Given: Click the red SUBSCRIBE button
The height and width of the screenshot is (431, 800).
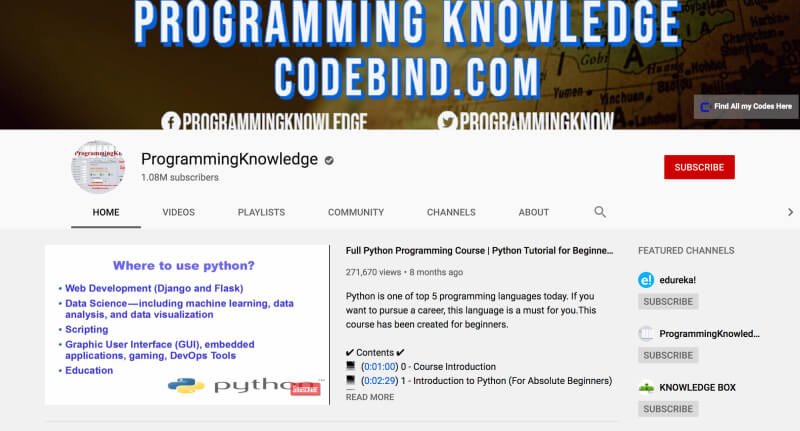Looking at the screenshot, I should 699,167.
